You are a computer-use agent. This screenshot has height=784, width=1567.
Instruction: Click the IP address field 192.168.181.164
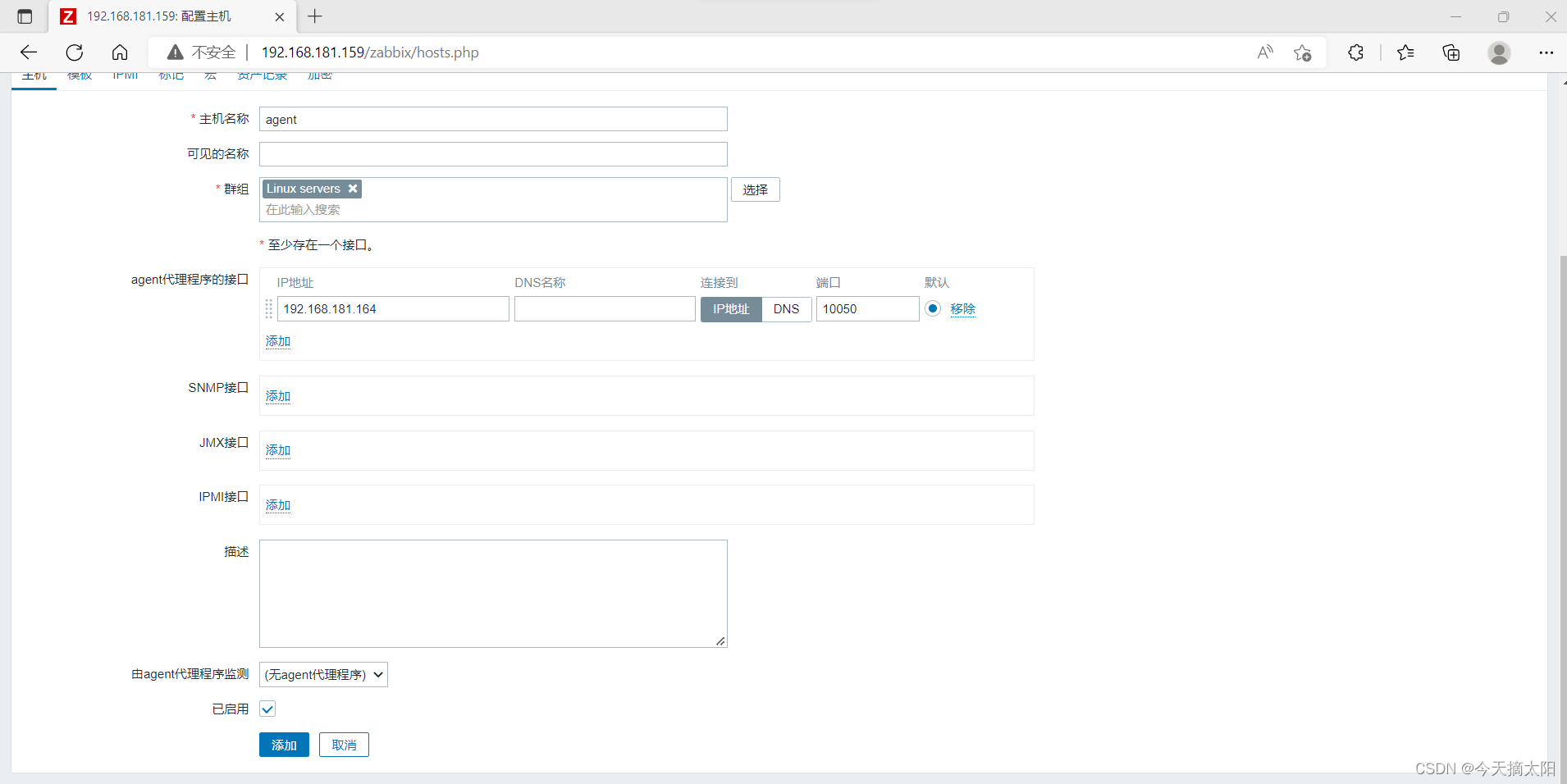coord(393,309)
